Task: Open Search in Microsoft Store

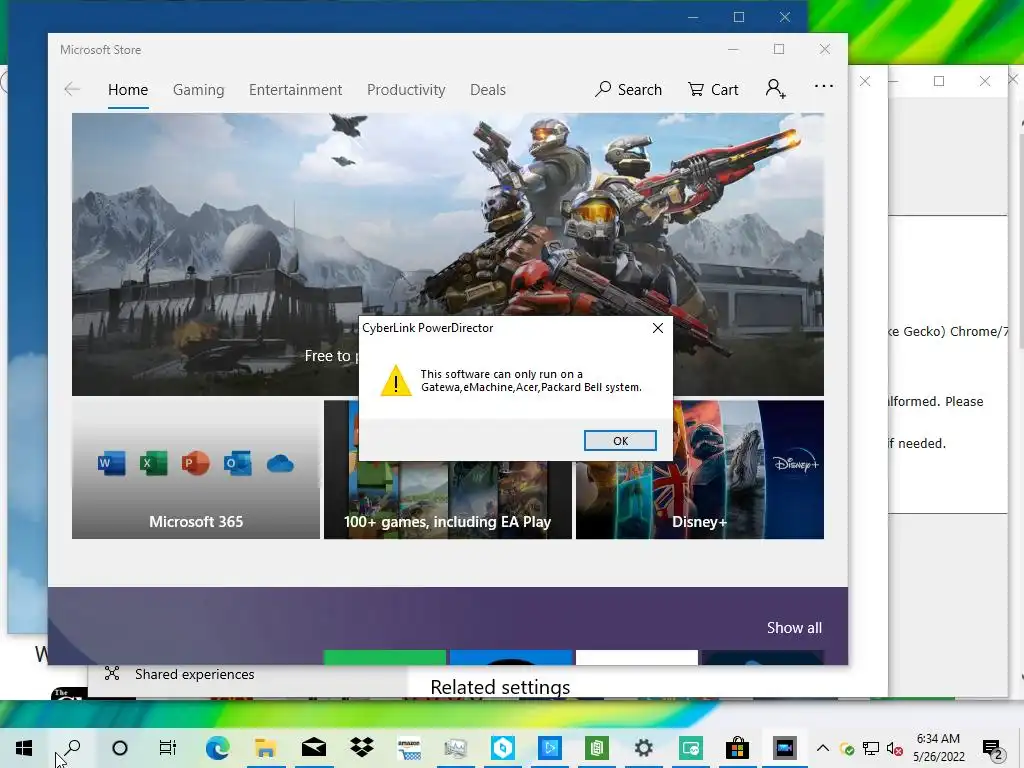Action: [628, 89]
